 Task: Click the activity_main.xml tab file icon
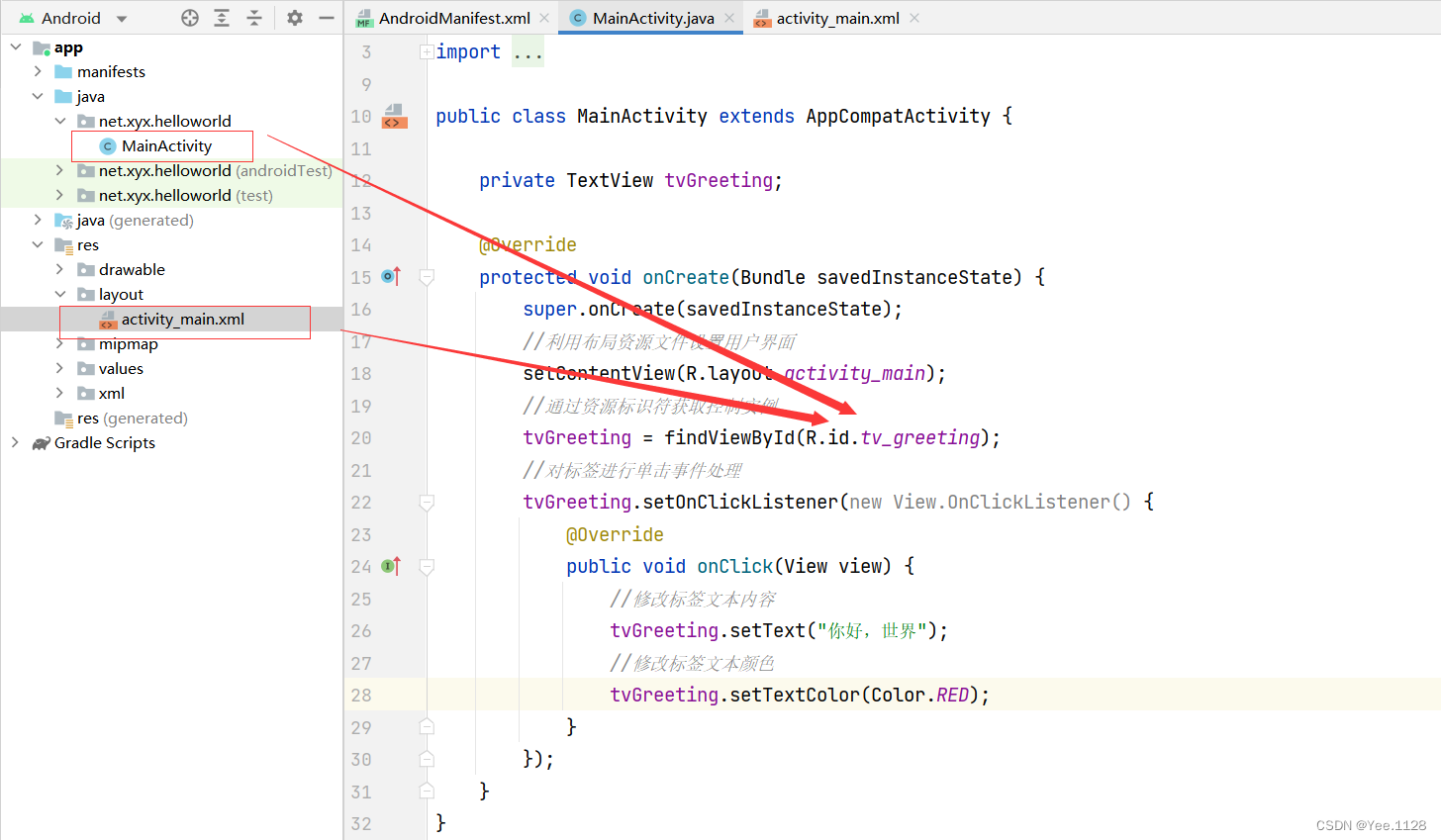(762, 18)
